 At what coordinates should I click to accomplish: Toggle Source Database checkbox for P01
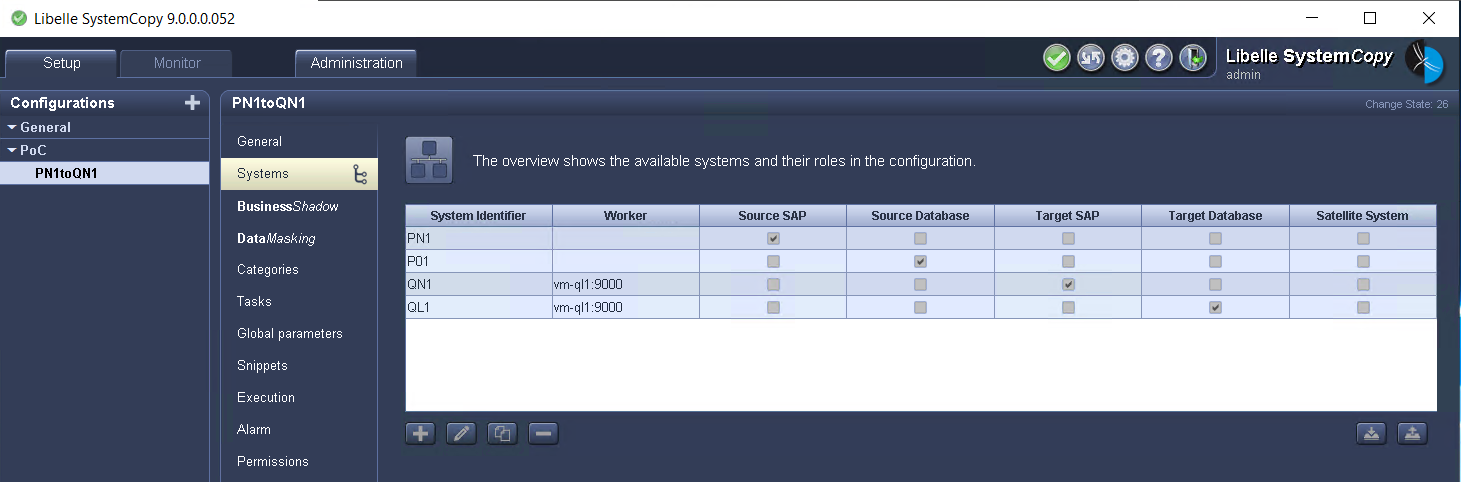click(x=920, y=261)
